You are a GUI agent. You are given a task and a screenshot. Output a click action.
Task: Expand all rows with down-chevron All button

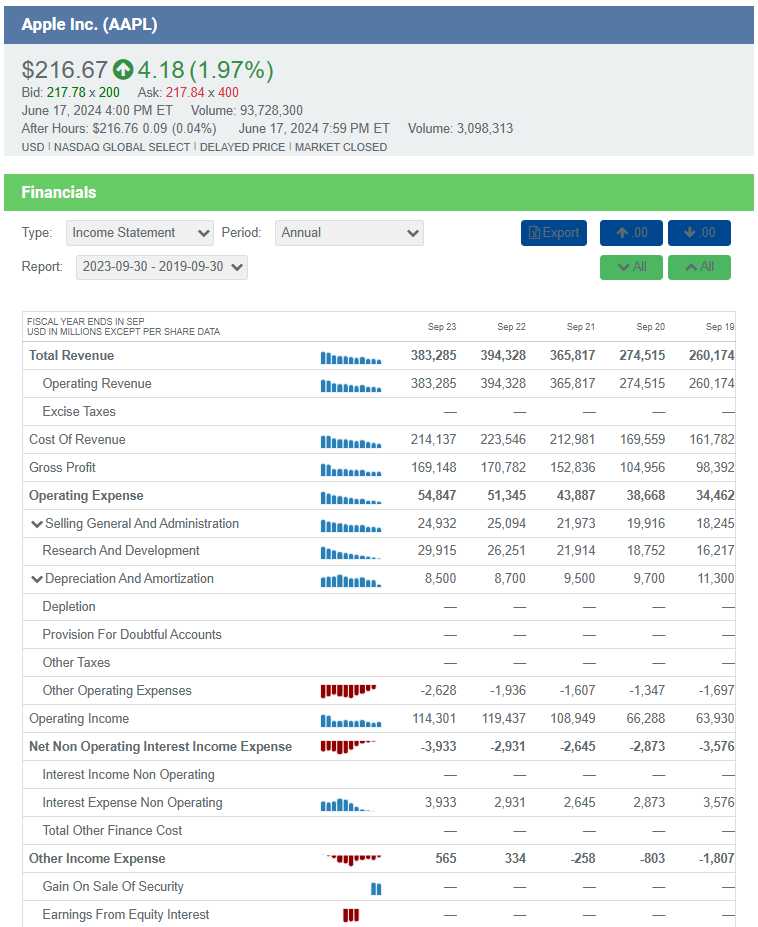631,267
